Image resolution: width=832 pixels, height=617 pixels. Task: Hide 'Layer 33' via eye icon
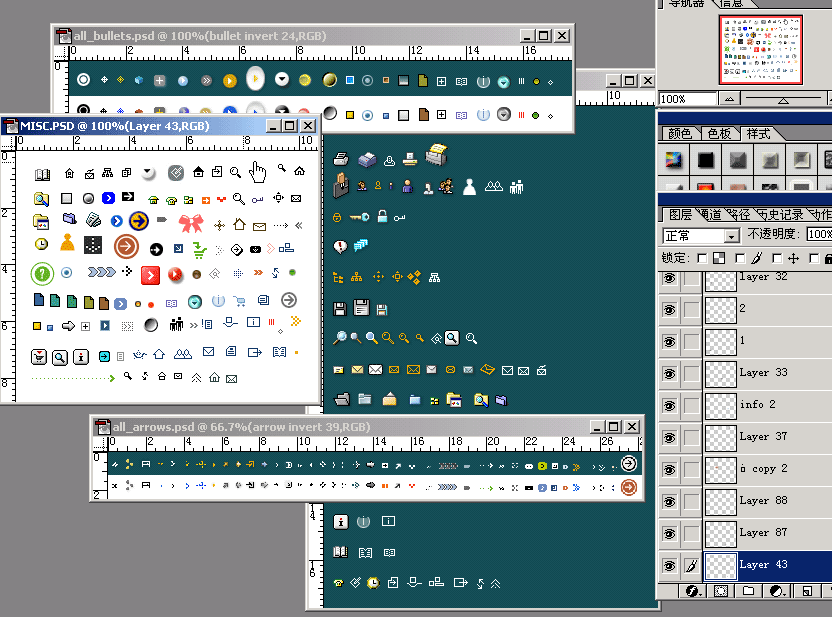tap(670, 374)
